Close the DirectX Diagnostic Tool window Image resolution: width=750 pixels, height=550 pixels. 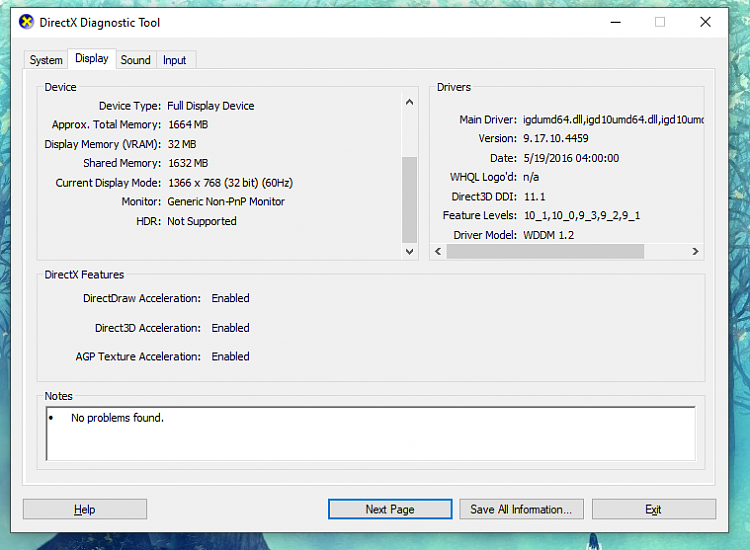705,22
